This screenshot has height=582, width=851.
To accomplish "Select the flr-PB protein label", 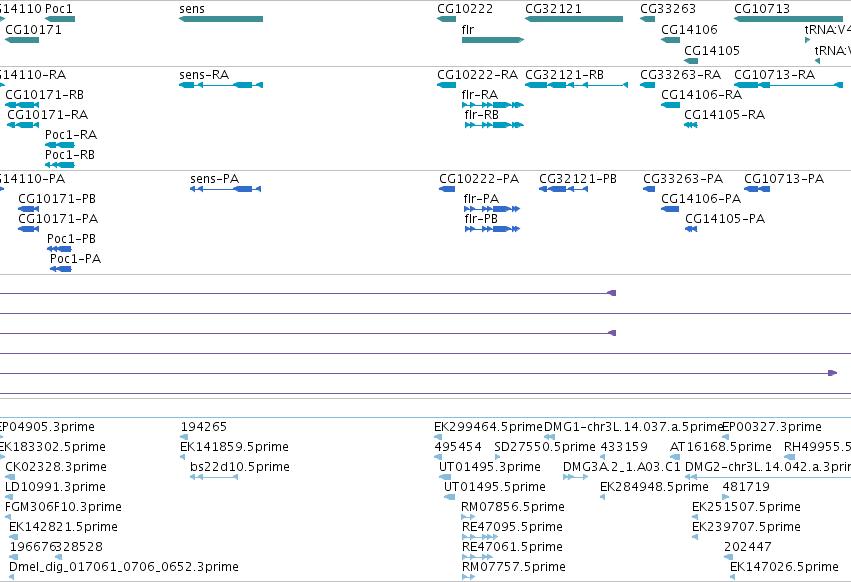I will pos(481,218).
